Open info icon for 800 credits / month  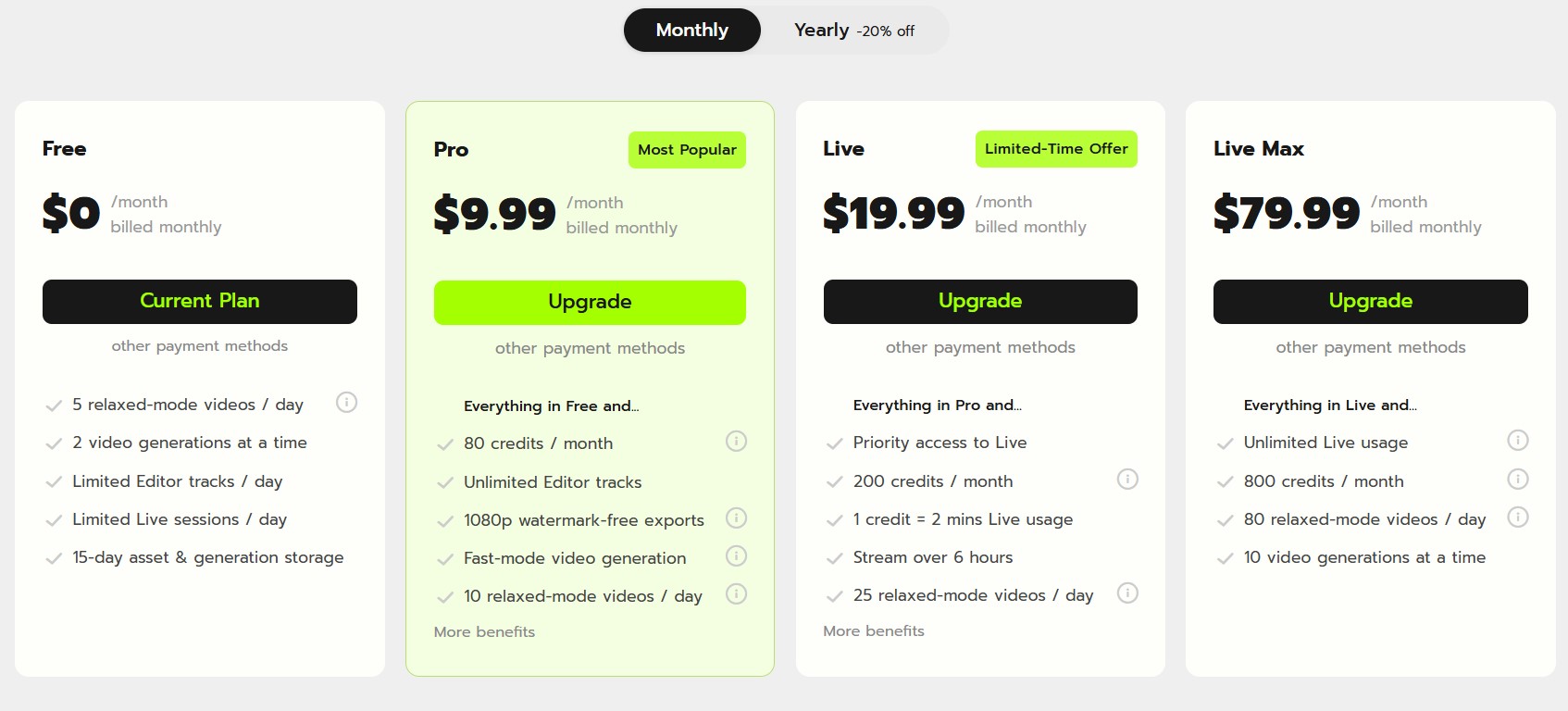1518,480
